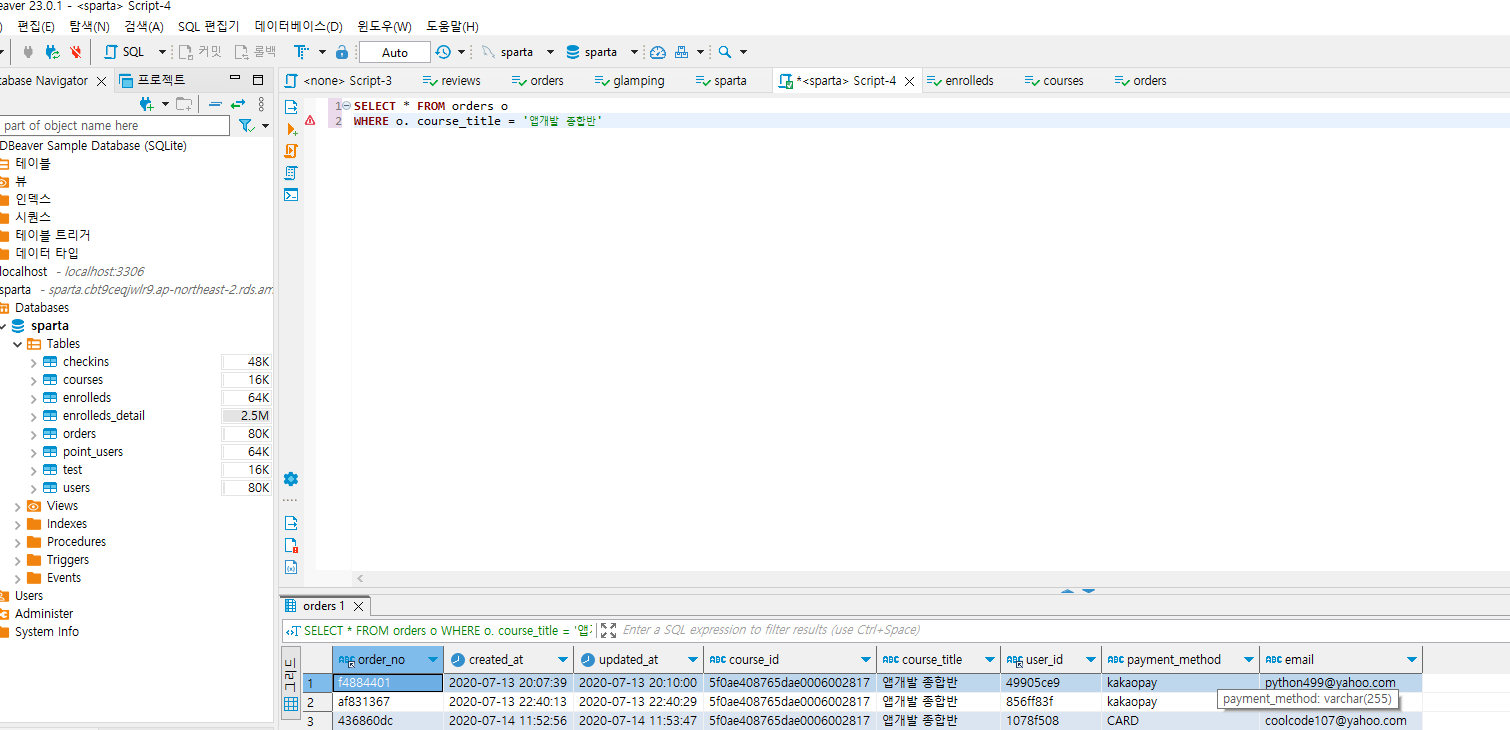This screenshot has height=730, width=1510.
Task: Click the Execute script icon
Action: point(291,151)
